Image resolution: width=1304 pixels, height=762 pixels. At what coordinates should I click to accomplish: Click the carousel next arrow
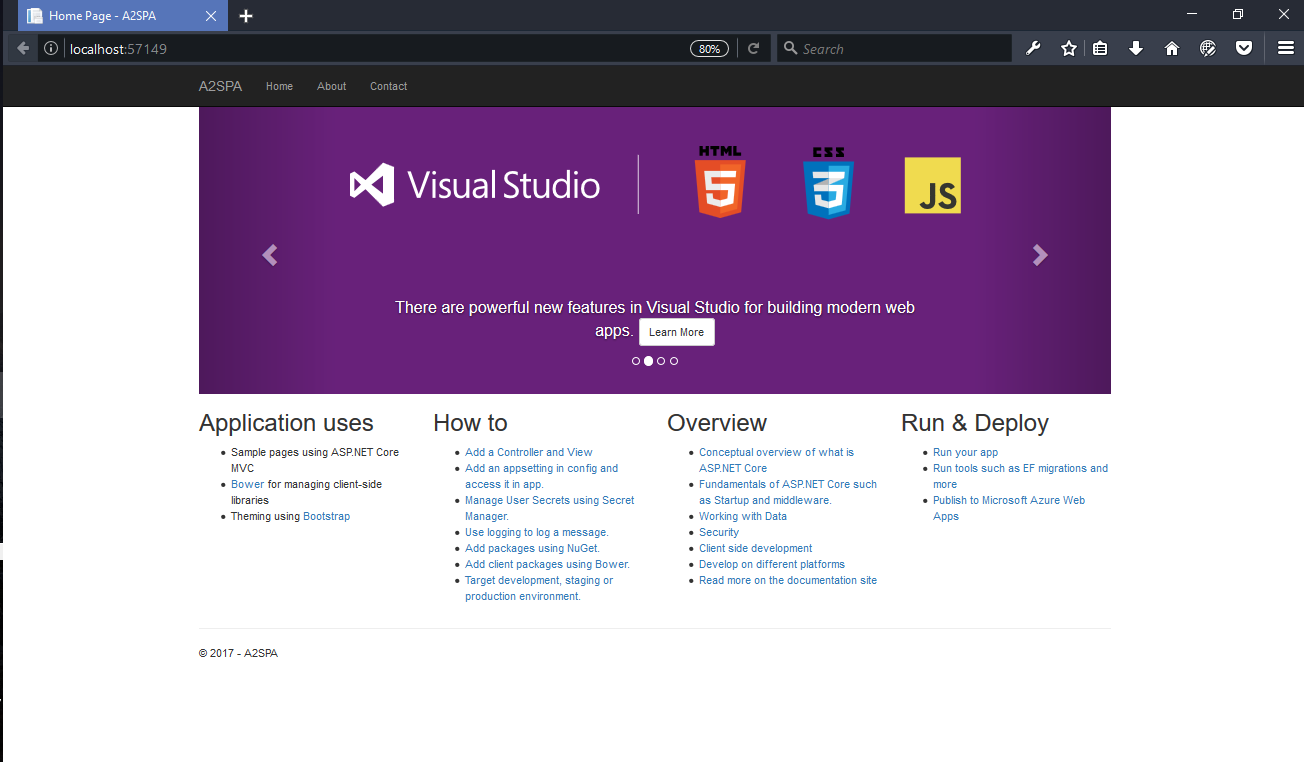click(x=1040, y=255)
